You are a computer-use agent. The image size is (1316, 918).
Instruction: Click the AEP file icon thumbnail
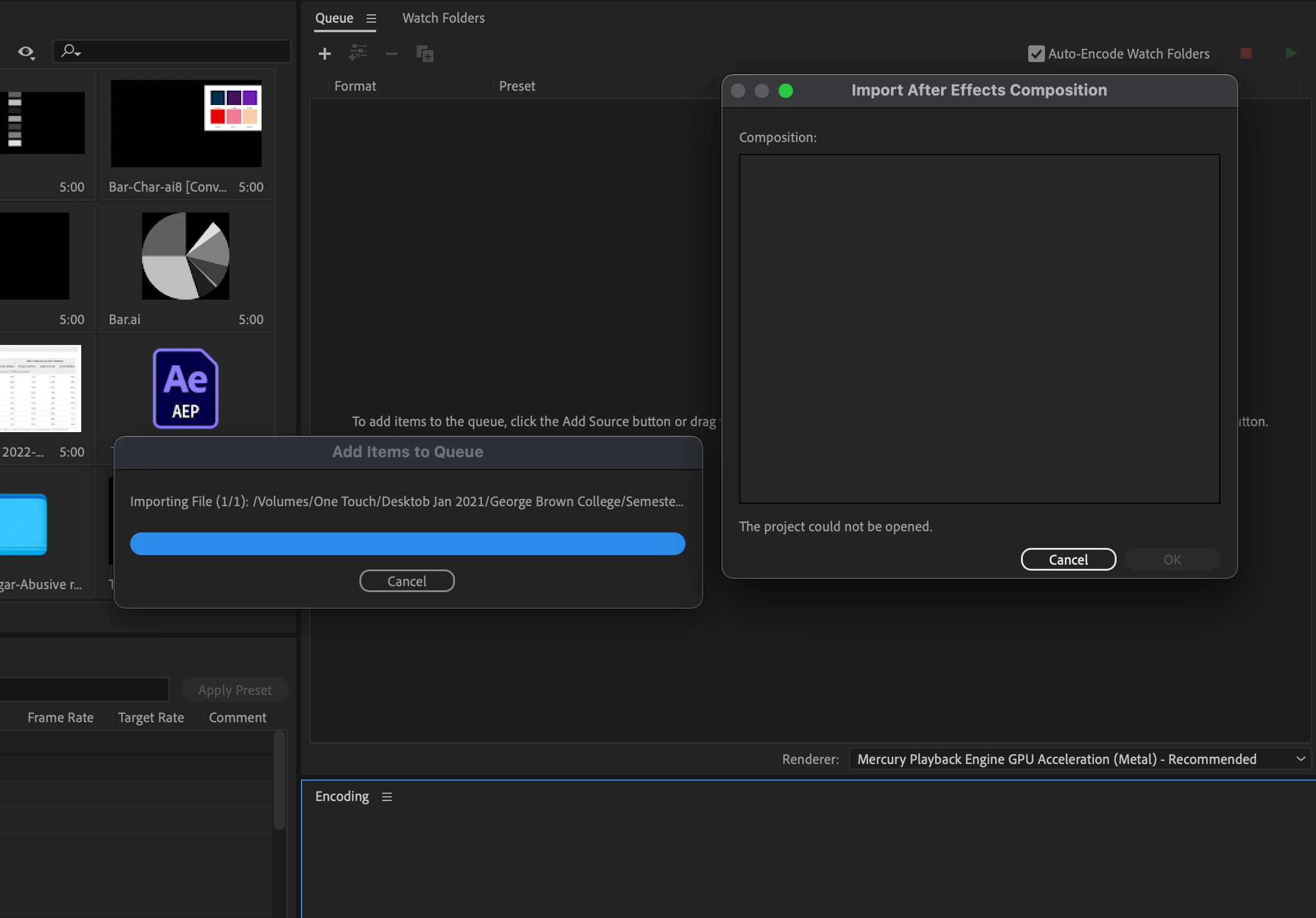pos(186,389)
